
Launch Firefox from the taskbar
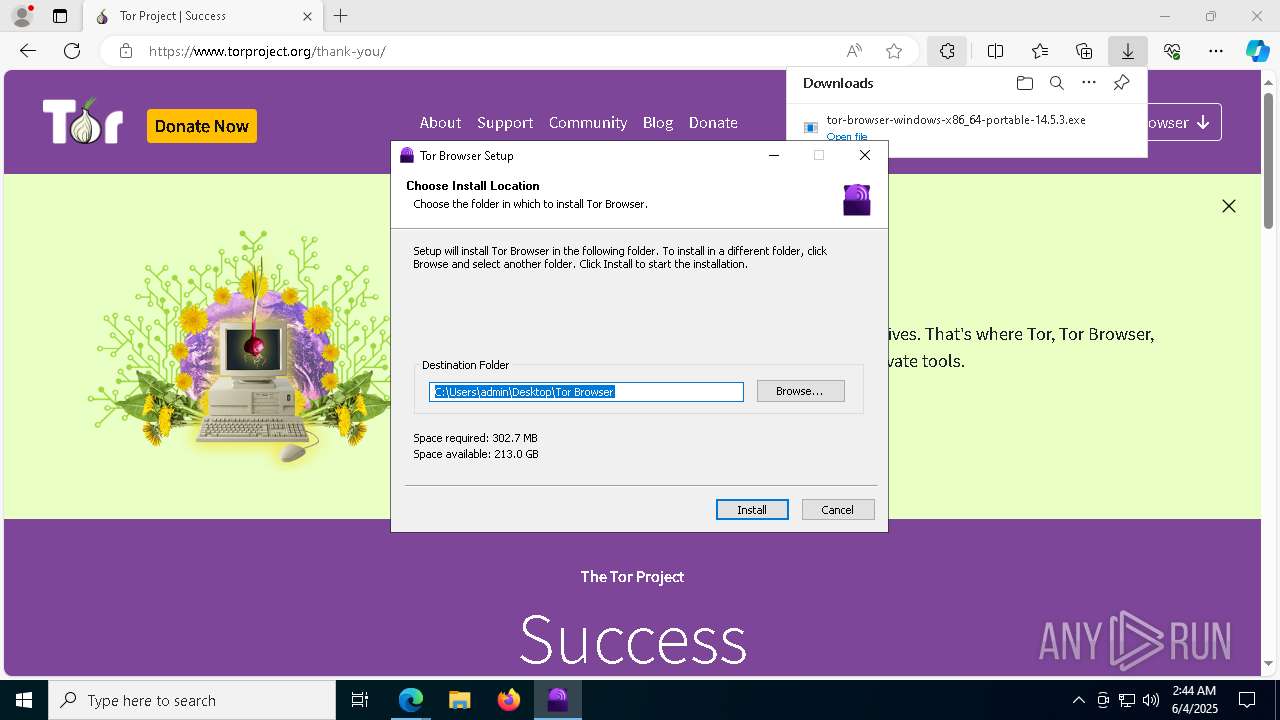(509, 700)
